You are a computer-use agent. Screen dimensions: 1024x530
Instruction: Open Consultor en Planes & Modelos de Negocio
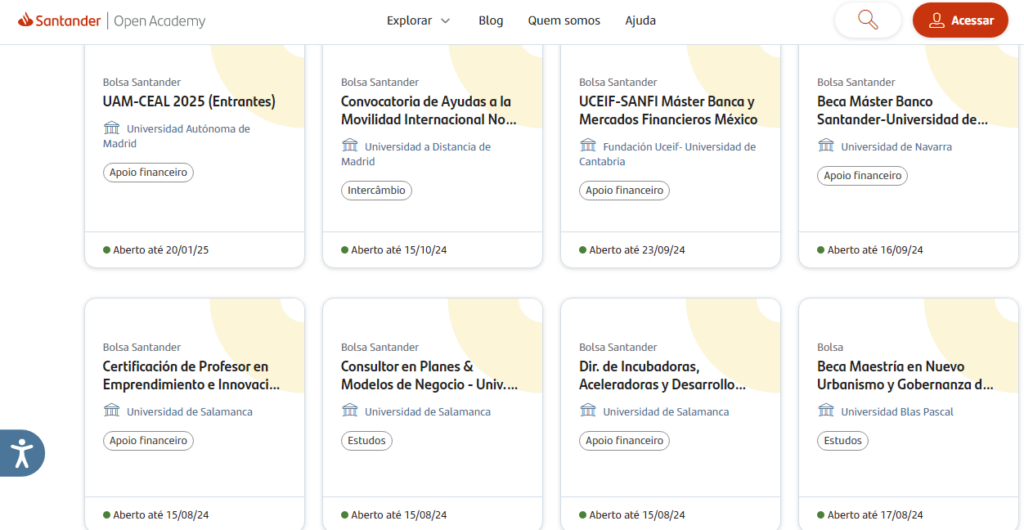click(x=430, y=376)
